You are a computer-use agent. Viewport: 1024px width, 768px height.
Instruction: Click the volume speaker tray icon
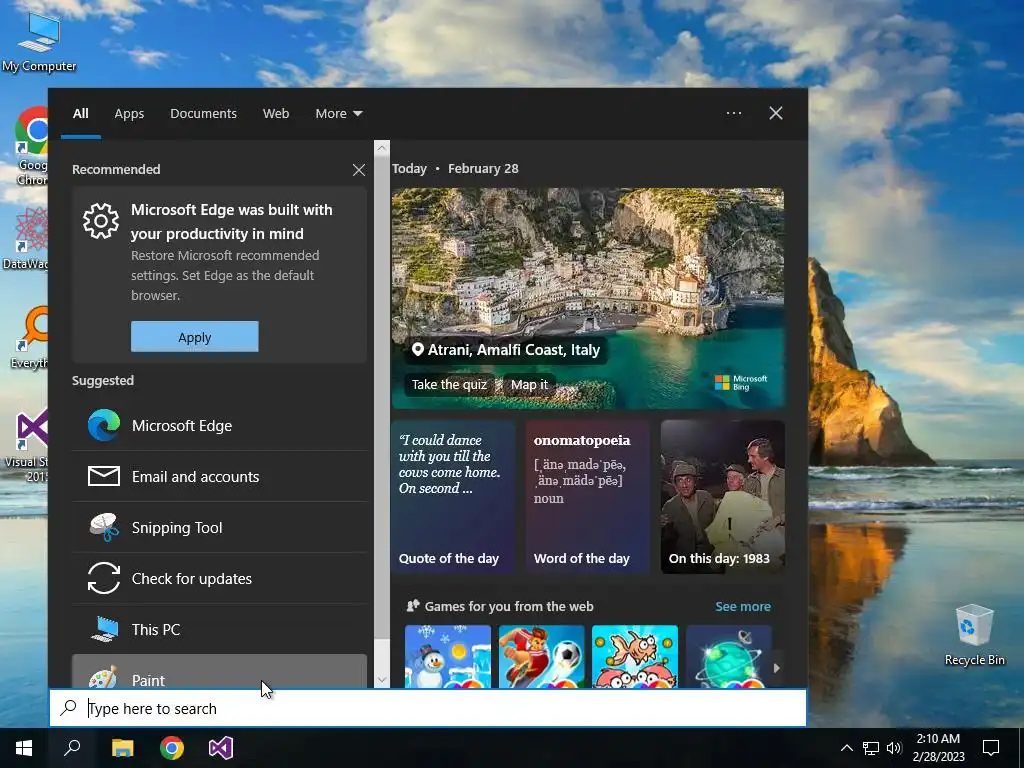point(894,748)
